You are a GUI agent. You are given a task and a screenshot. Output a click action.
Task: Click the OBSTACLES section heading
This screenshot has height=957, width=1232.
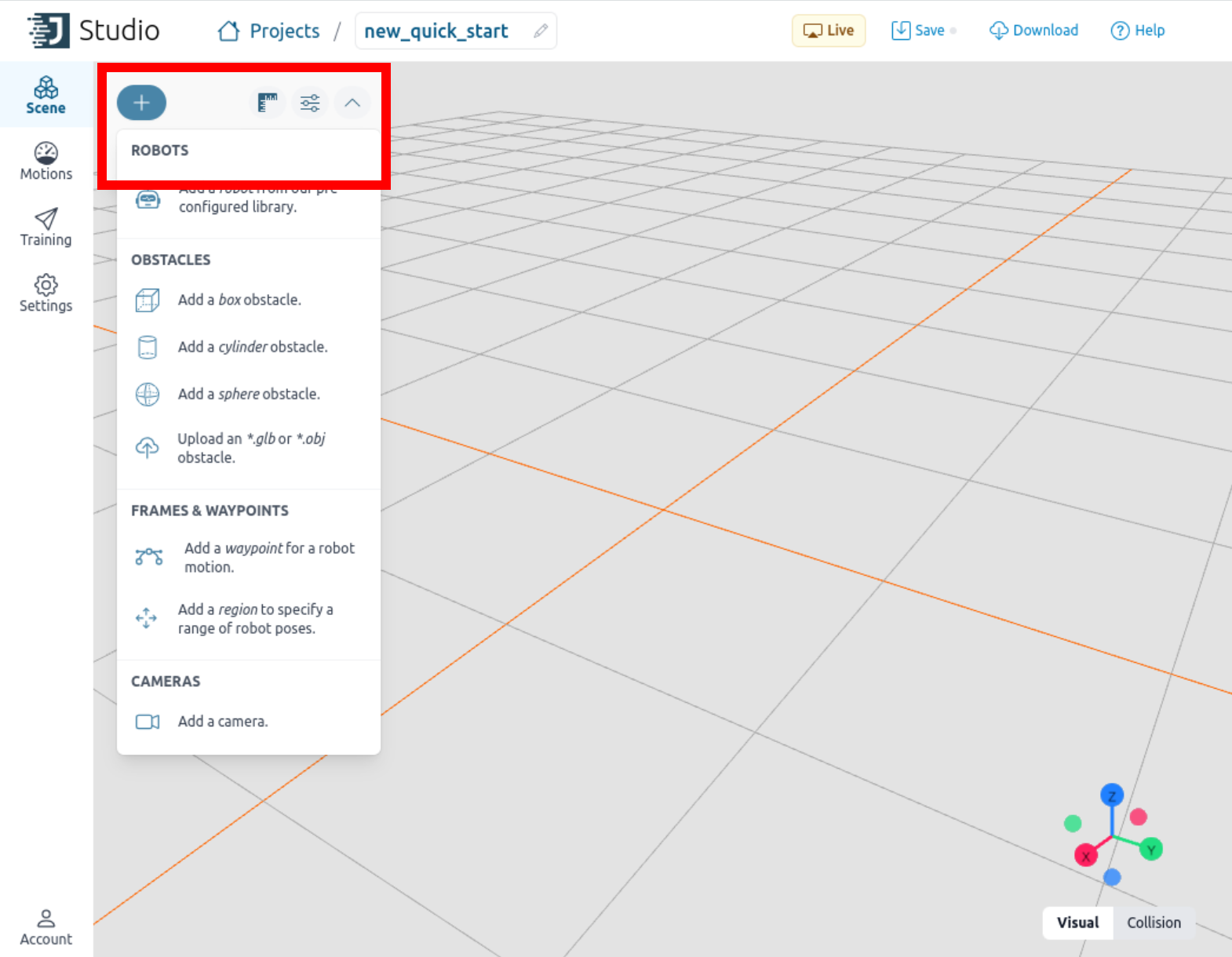pos(170,260)
